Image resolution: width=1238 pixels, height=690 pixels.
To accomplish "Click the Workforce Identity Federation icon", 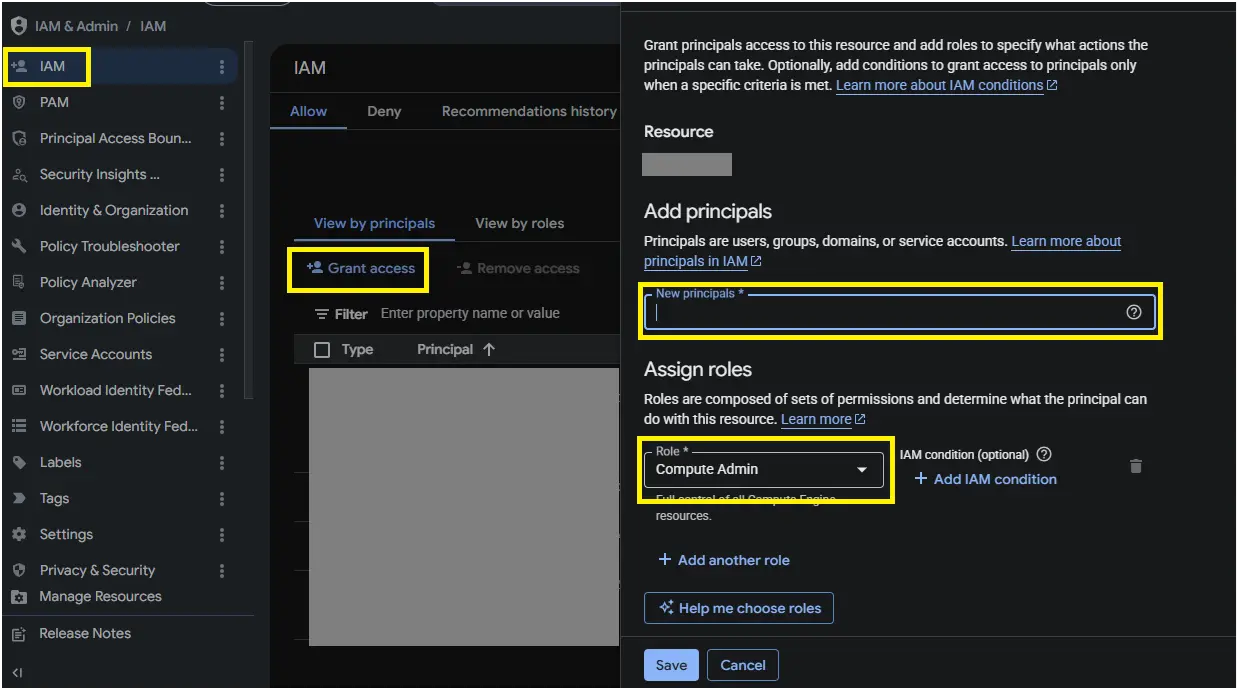I will [x=18, y=426].
